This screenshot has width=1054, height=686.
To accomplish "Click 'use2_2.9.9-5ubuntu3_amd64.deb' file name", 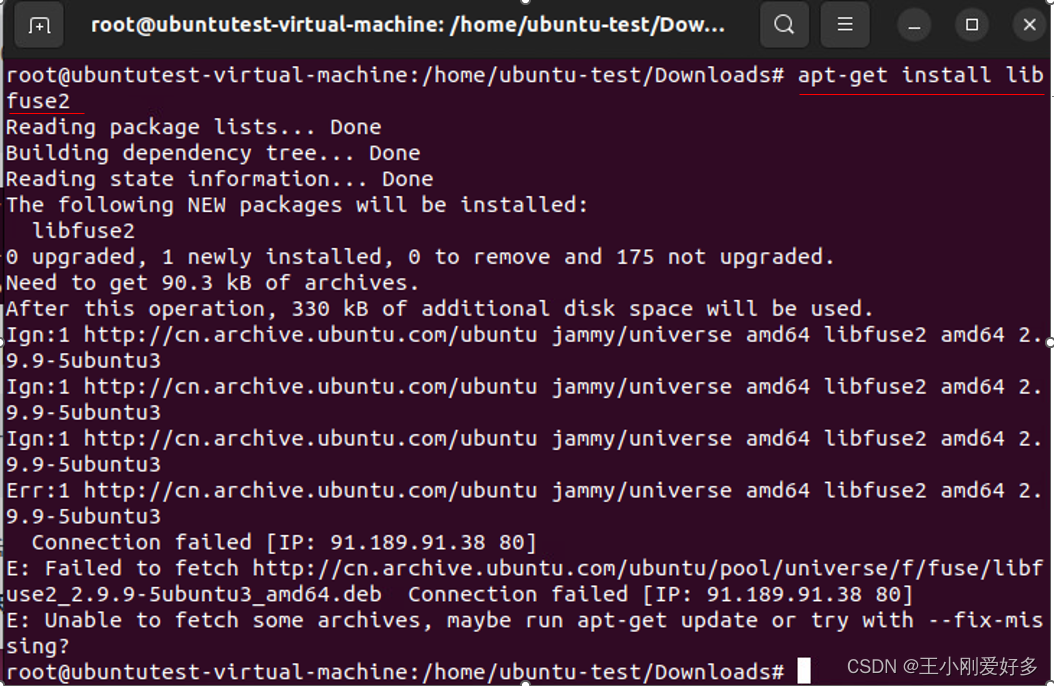I will click(x=194, y=595).
